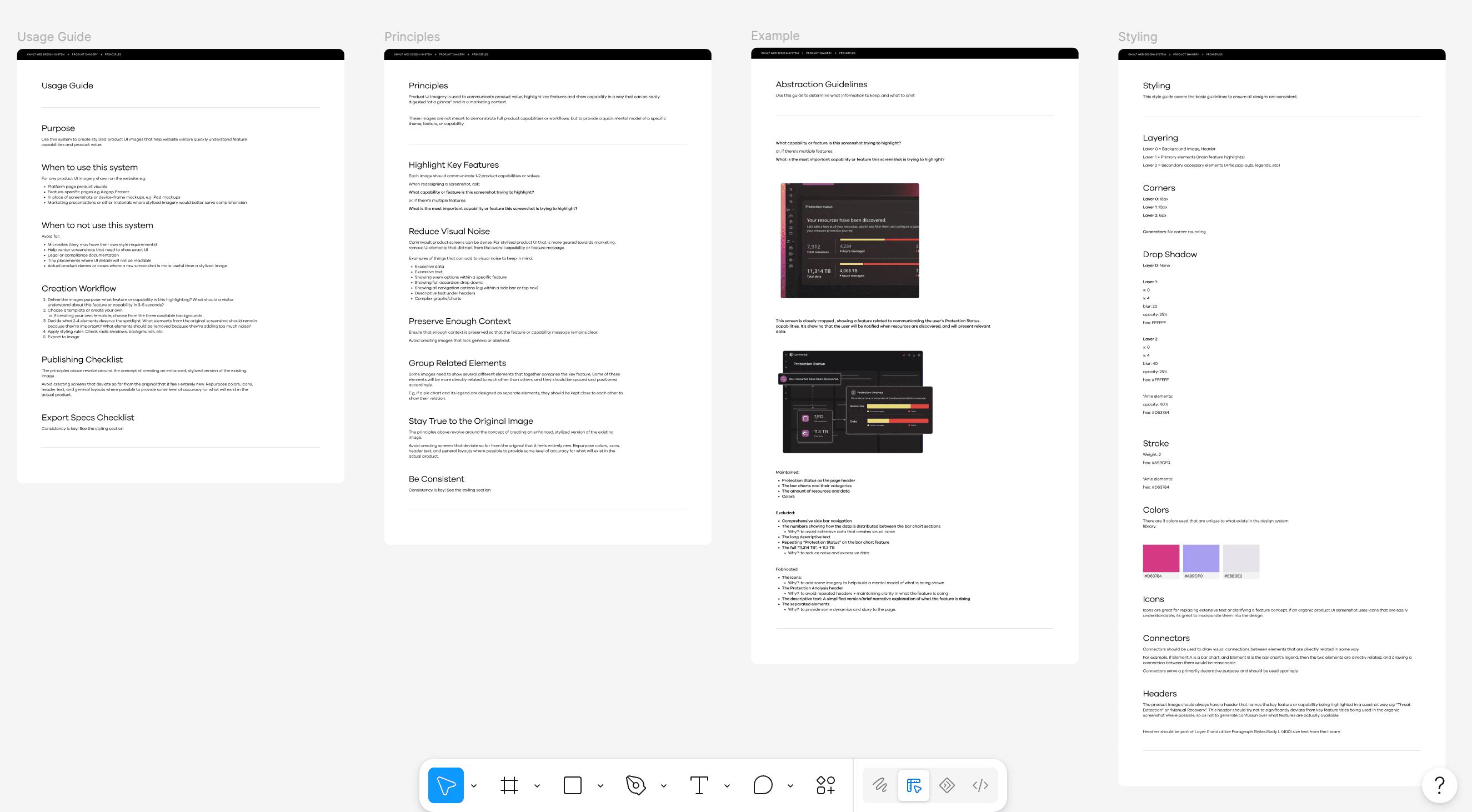Viewport: 1472px width, 812px height.
Task: Click the "Preserve Enough Context" heading
Action: tap(459, 321)
